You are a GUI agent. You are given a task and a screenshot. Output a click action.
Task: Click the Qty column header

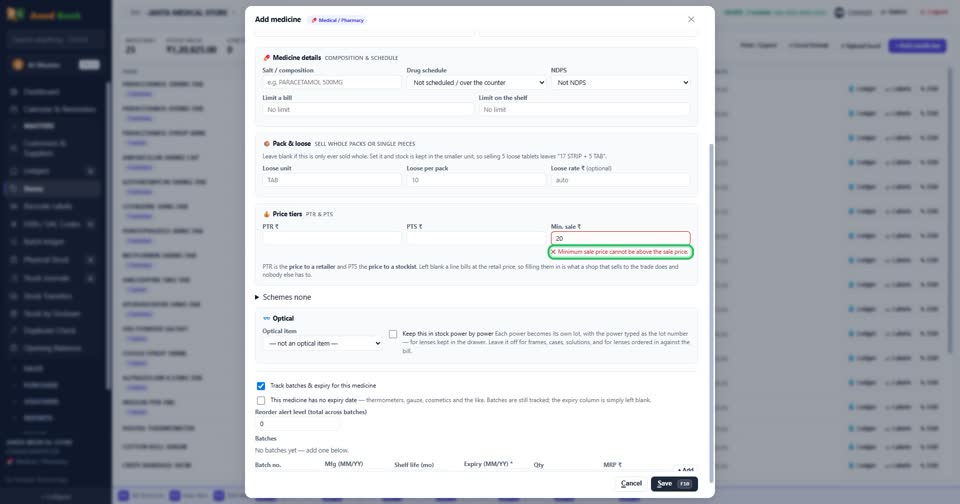[539, 465]
